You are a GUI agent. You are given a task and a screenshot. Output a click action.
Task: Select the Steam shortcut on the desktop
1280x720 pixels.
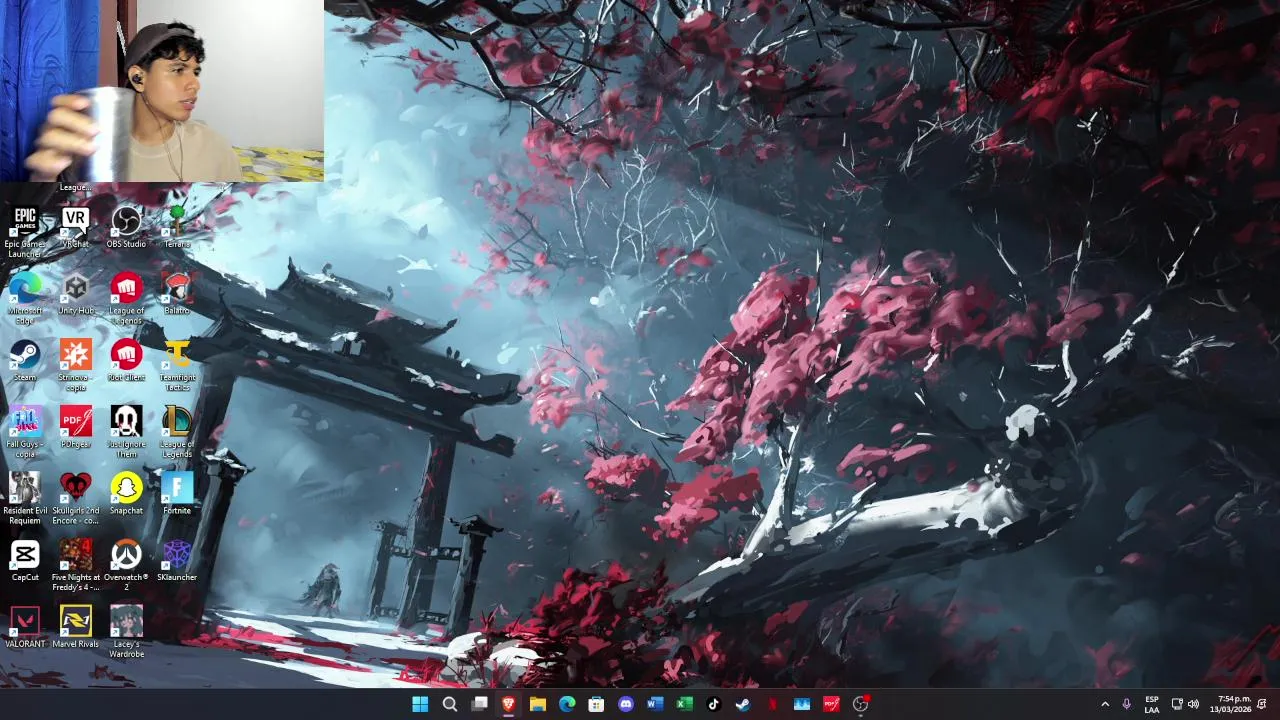click(x=25, y=361)
